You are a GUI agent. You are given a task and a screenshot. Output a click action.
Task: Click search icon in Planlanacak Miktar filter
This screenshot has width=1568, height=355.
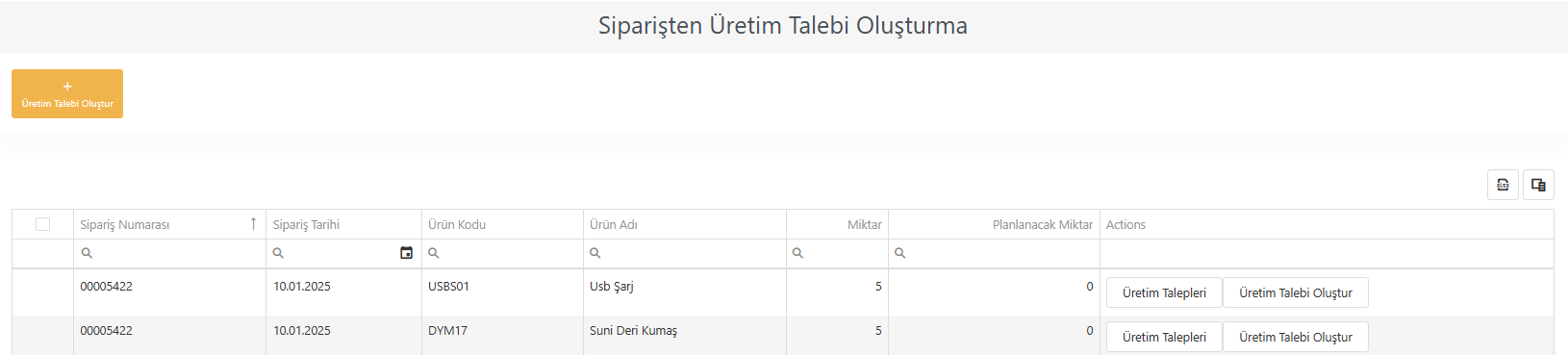point(899,253)
